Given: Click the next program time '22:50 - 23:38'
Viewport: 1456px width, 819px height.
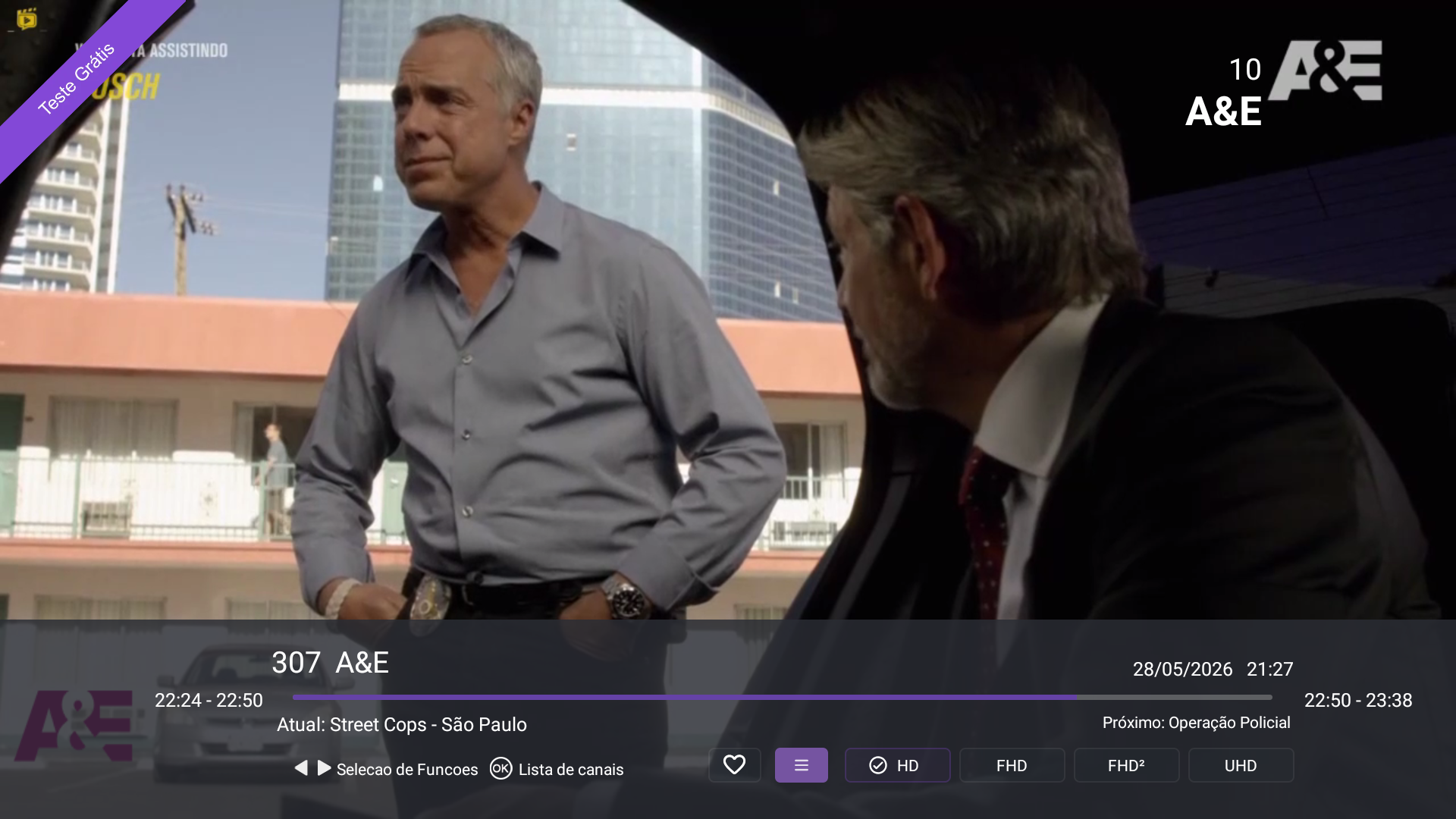Looking at the screenshot, I should coord(1358,700).
